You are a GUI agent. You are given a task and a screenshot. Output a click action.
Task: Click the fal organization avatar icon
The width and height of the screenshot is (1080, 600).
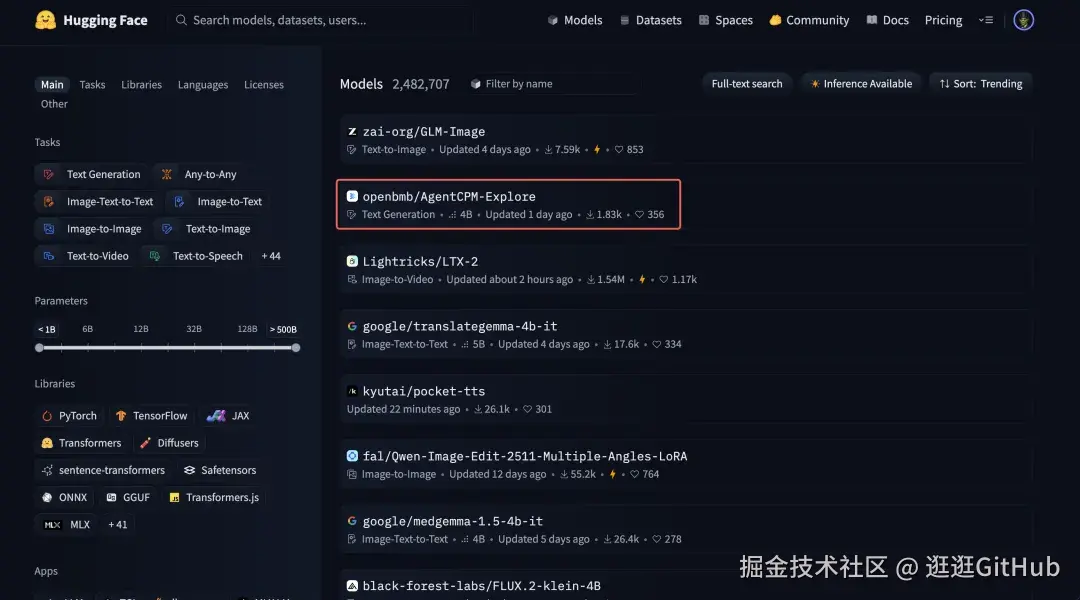pos(352,456)
